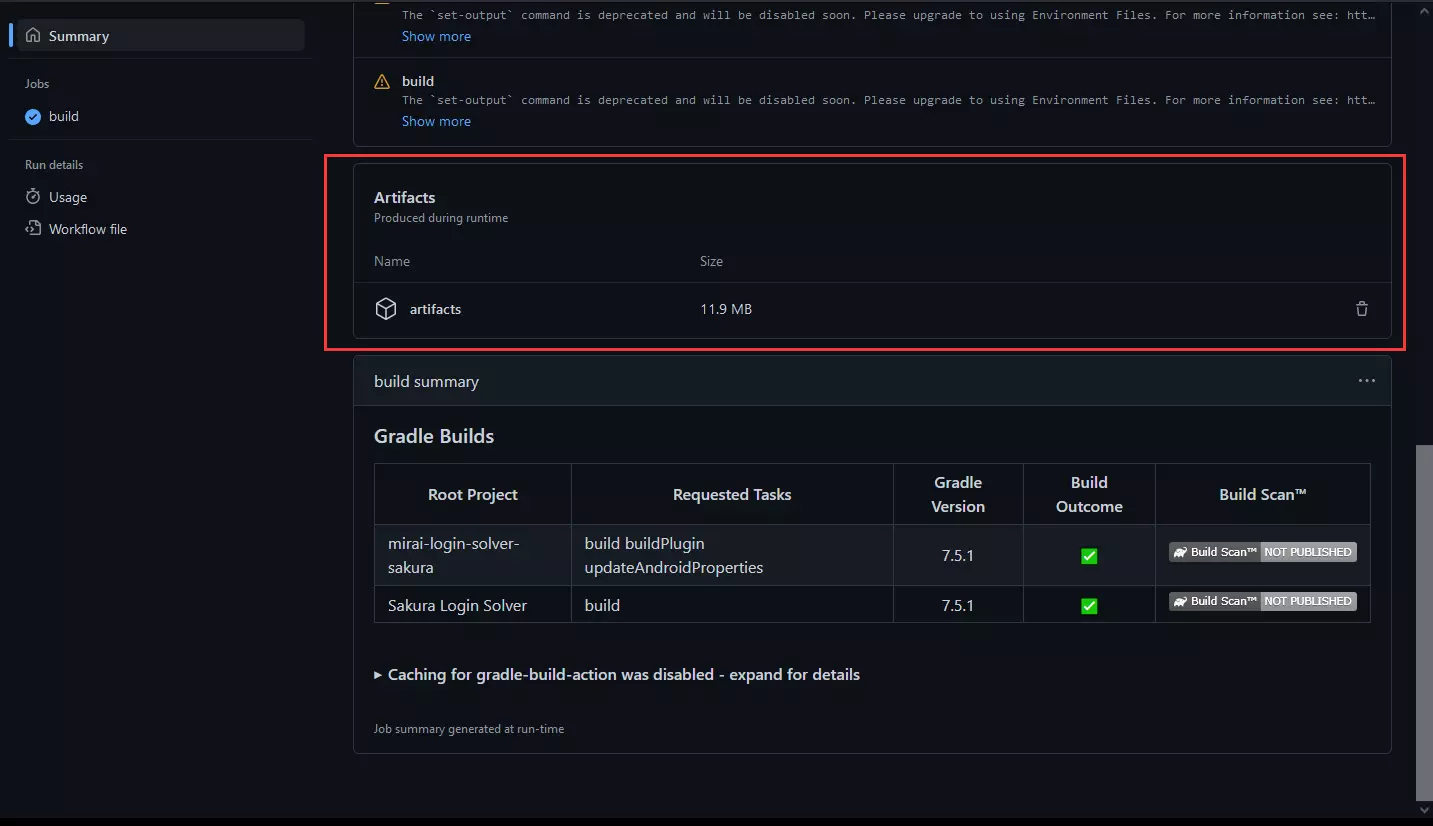Screen dimensions: 1433x826
Task: Open the Workflow file link
Action: coord(88,229)
